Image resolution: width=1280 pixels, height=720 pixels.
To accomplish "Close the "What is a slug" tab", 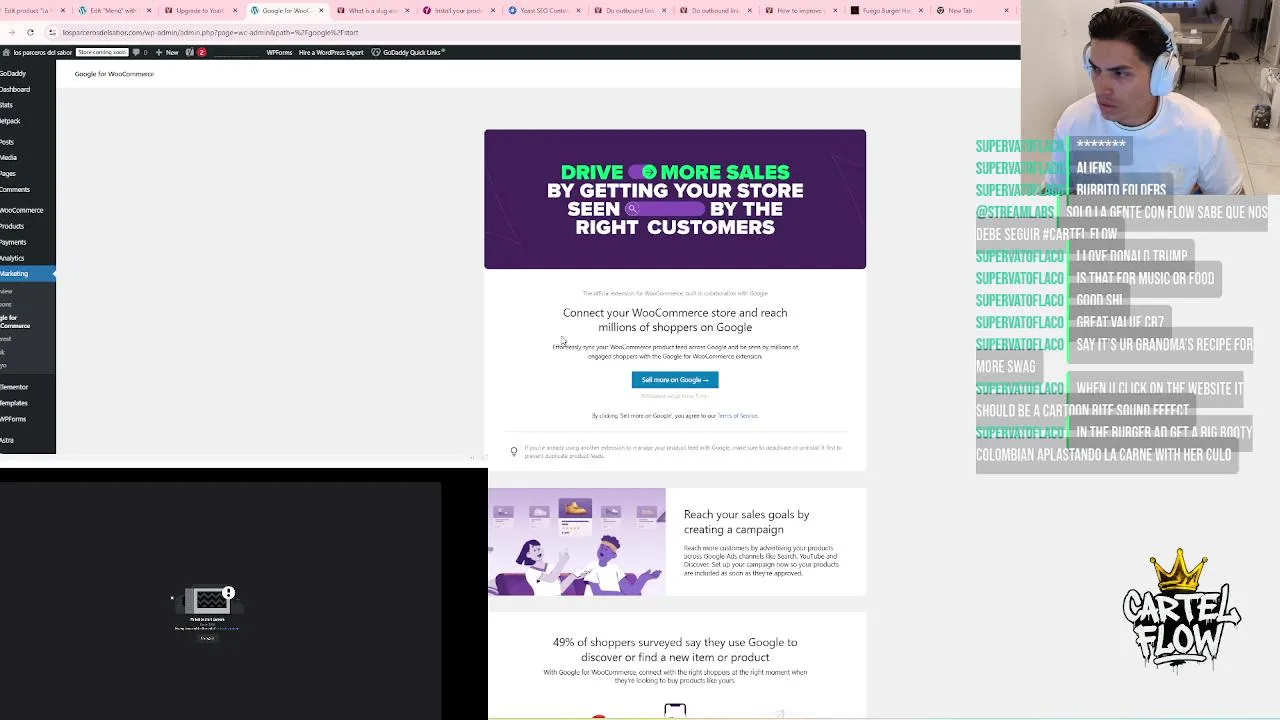I will [407, 11].
